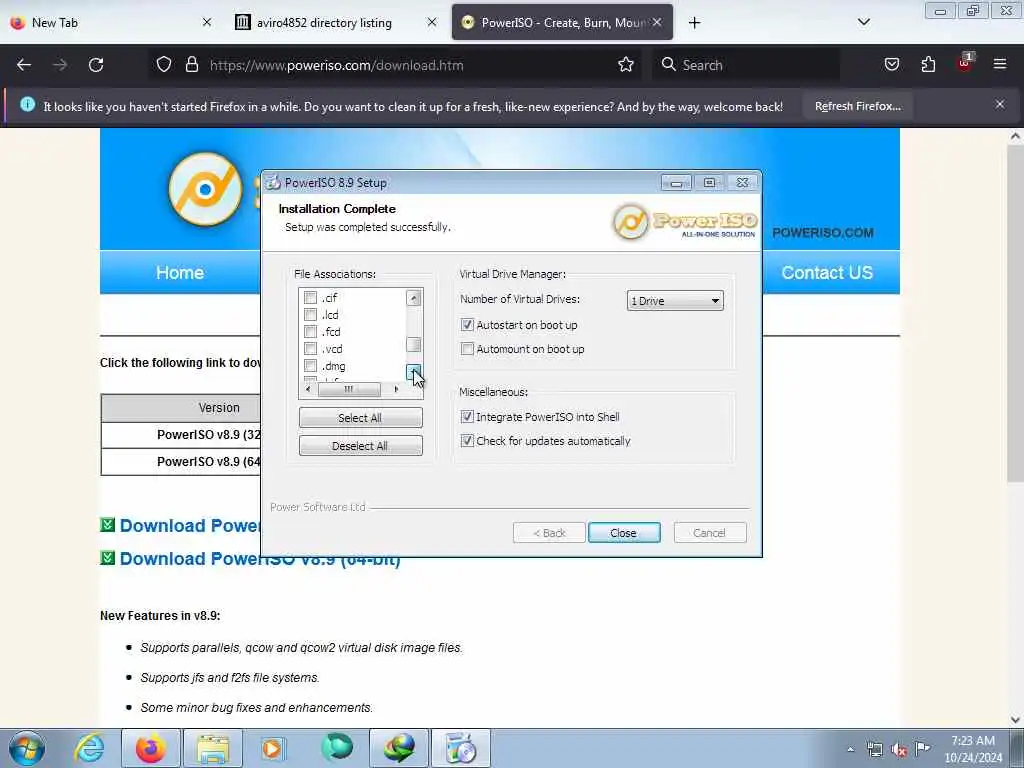Open Save to Pocket icon

point(891,65)
